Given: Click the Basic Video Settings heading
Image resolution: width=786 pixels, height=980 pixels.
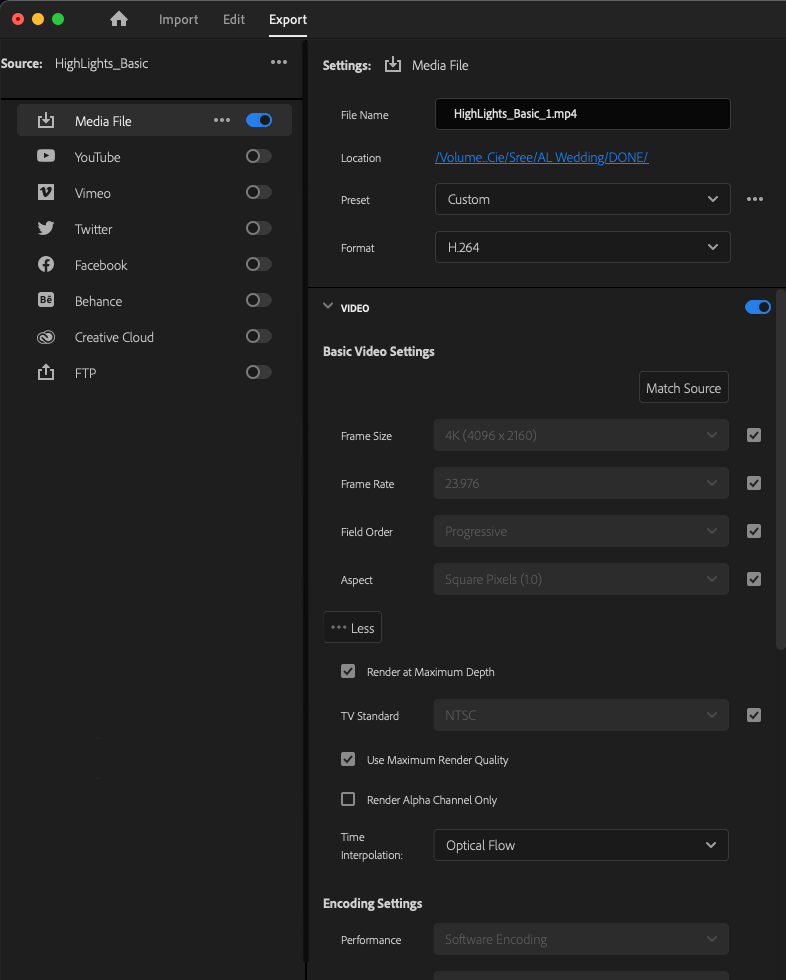Looking at the screenshot, I should pos(379,351).
